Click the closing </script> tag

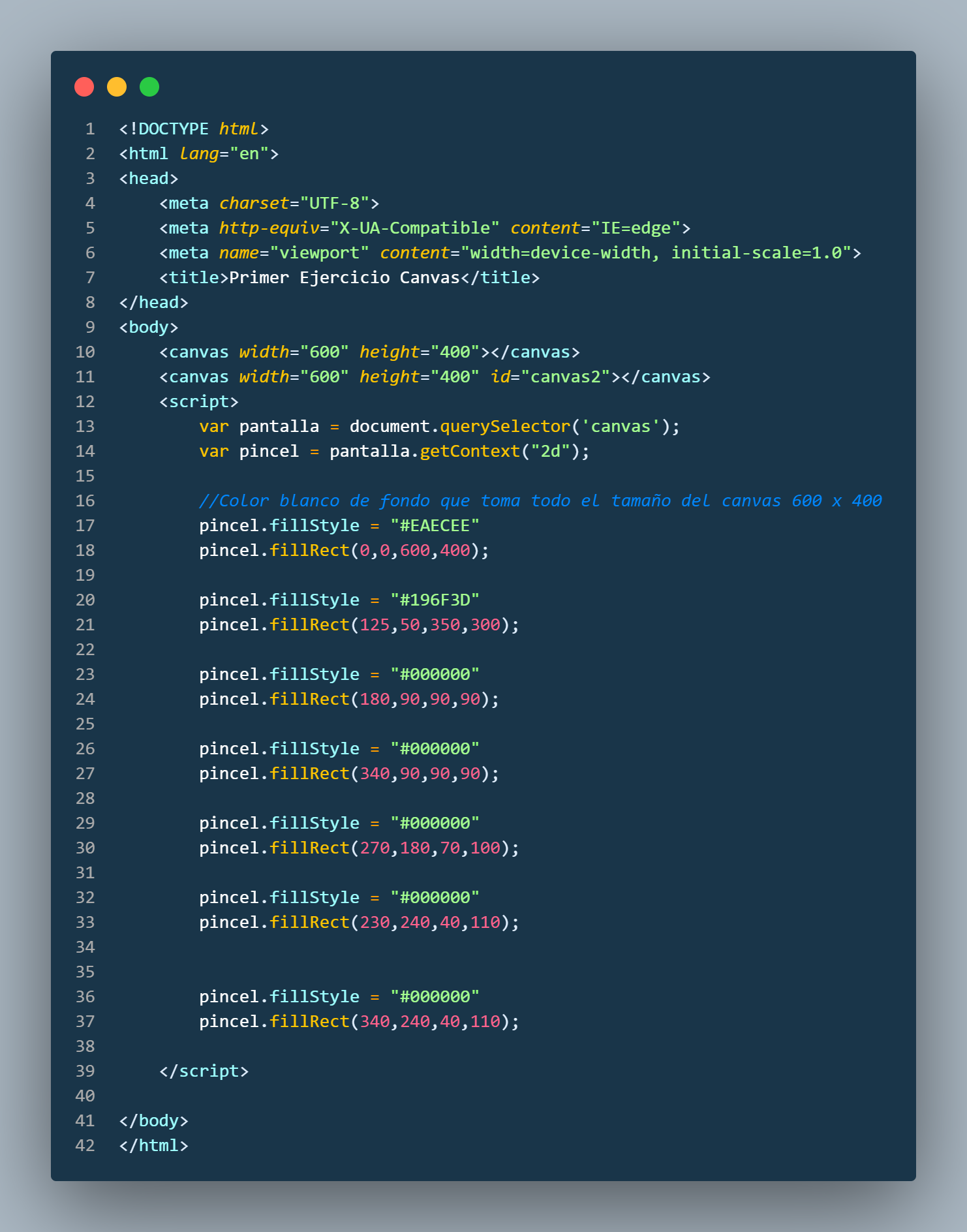(204, 1071)
